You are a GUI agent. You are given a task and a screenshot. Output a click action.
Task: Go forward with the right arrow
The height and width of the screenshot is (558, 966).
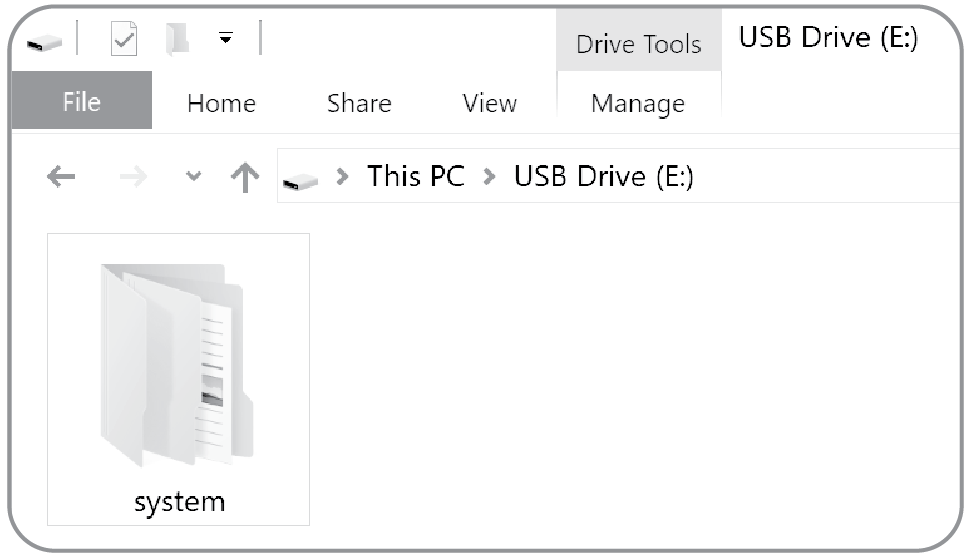tap(133, 177)
